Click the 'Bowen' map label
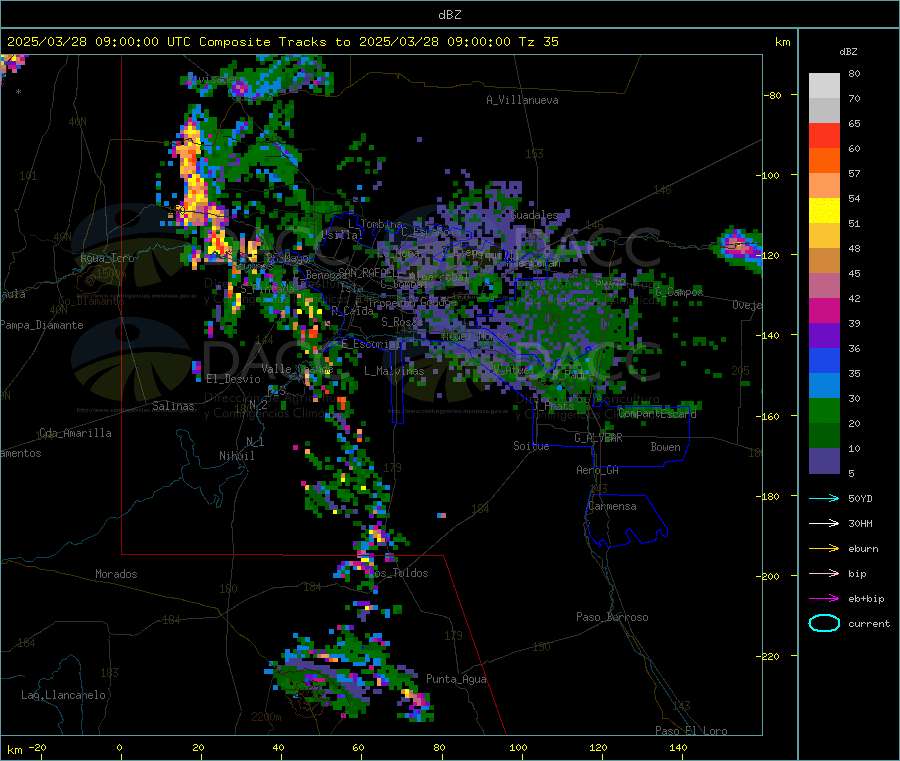The width and height of the screenshot is (900, 761). pos(666,447)
